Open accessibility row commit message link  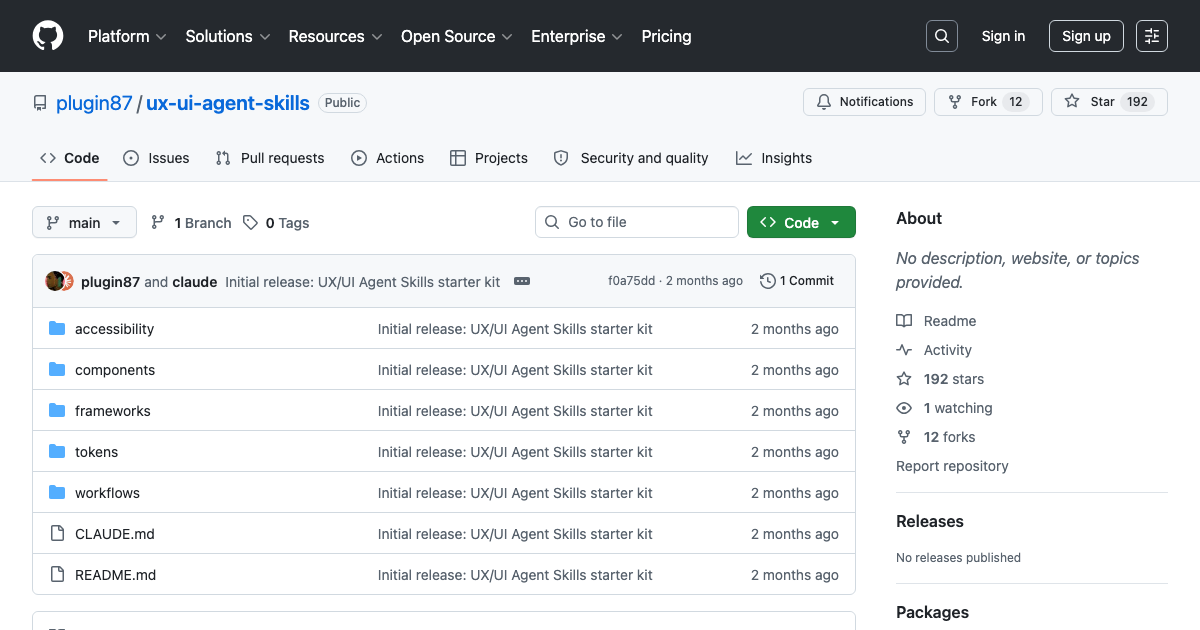pyautogui.click(x=515, y=329)
